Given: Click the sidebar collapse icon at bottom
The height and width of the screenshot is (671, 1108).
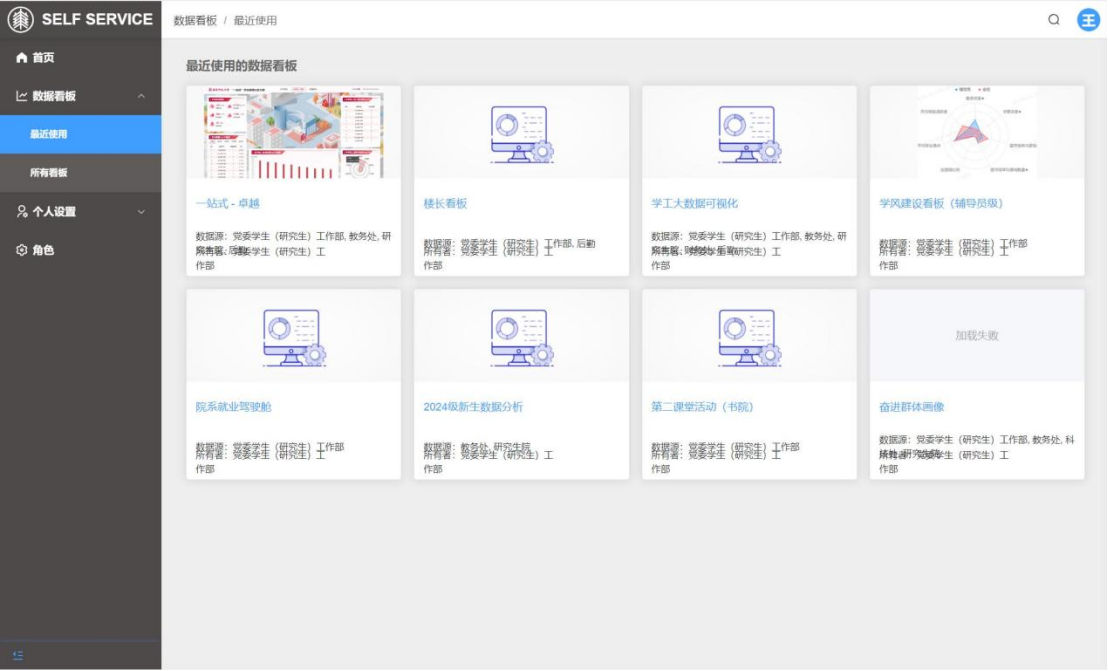Looking at the screenshot, I should [18, 656].
